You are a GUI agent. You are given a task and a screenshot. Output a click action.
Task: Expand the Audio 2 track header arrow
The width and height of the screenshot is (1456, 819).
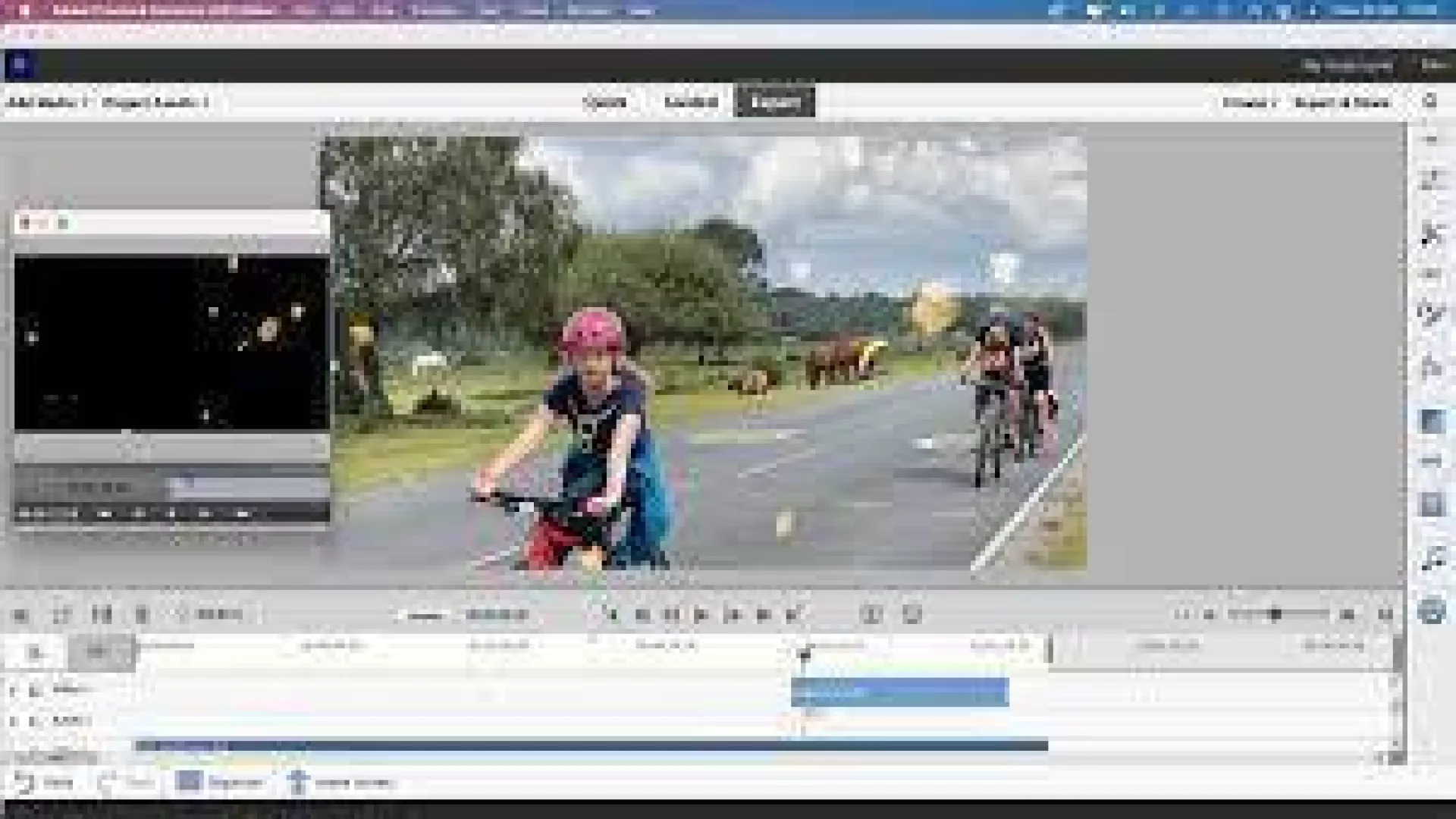point(12,720)
